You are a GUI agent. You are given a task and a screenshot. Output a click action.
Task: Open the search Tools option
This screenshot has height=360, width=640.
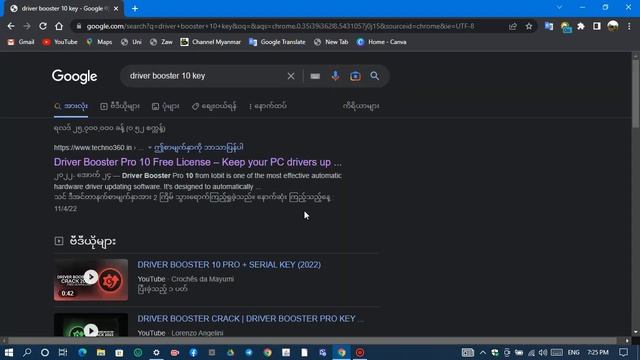361,106
